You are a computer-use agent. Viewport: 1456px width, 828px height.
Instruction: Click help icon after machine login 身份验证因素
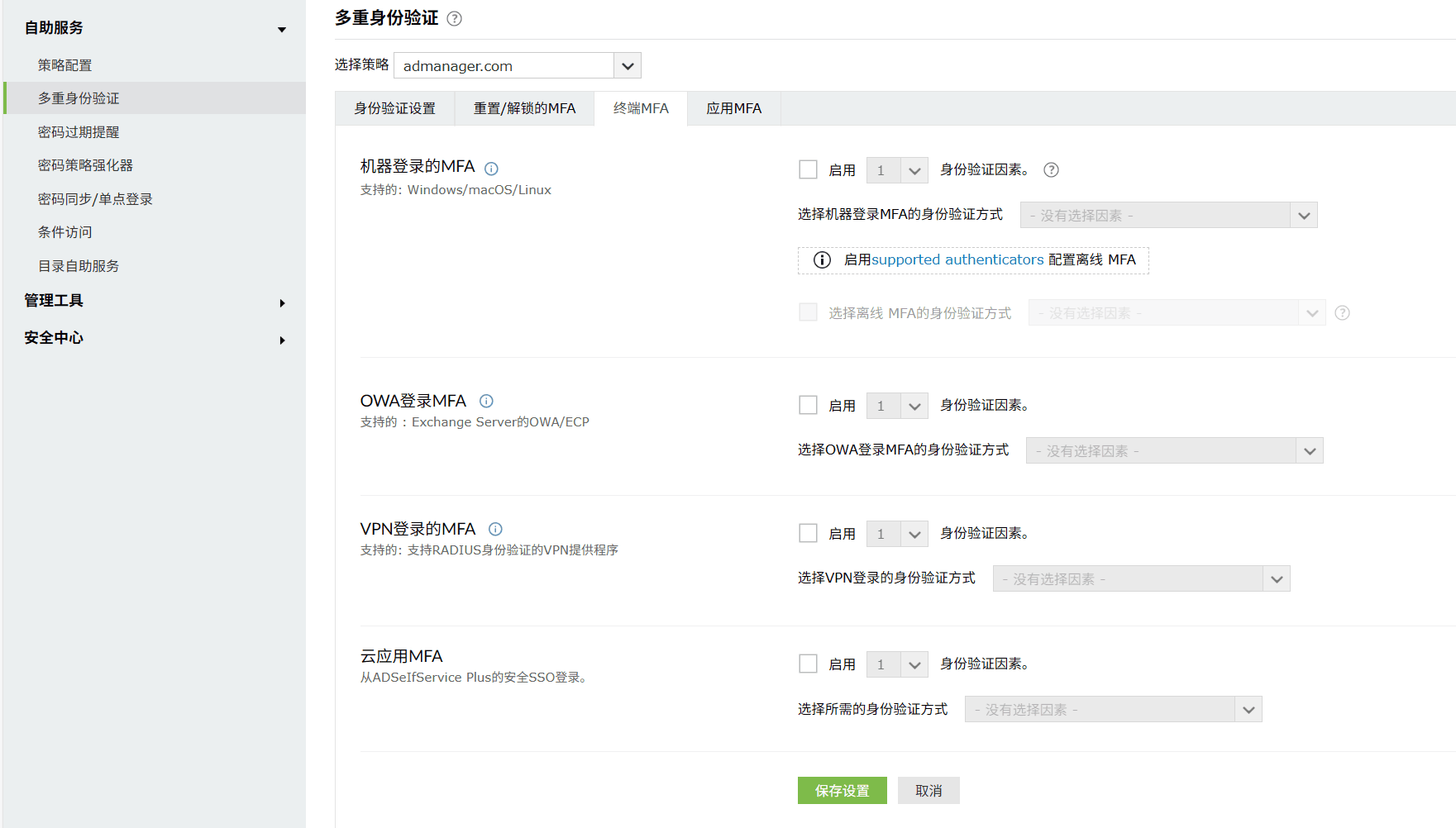point(1051,170)
